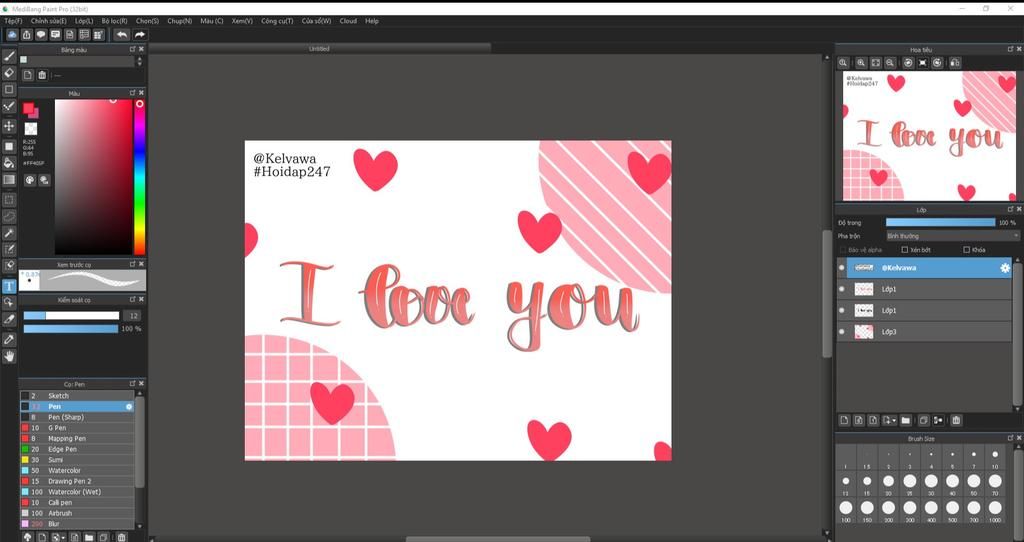The width and height of the screenshot is (1024, 542).
Task: Open the Lớp(L) menu
Action: (84, 21)
